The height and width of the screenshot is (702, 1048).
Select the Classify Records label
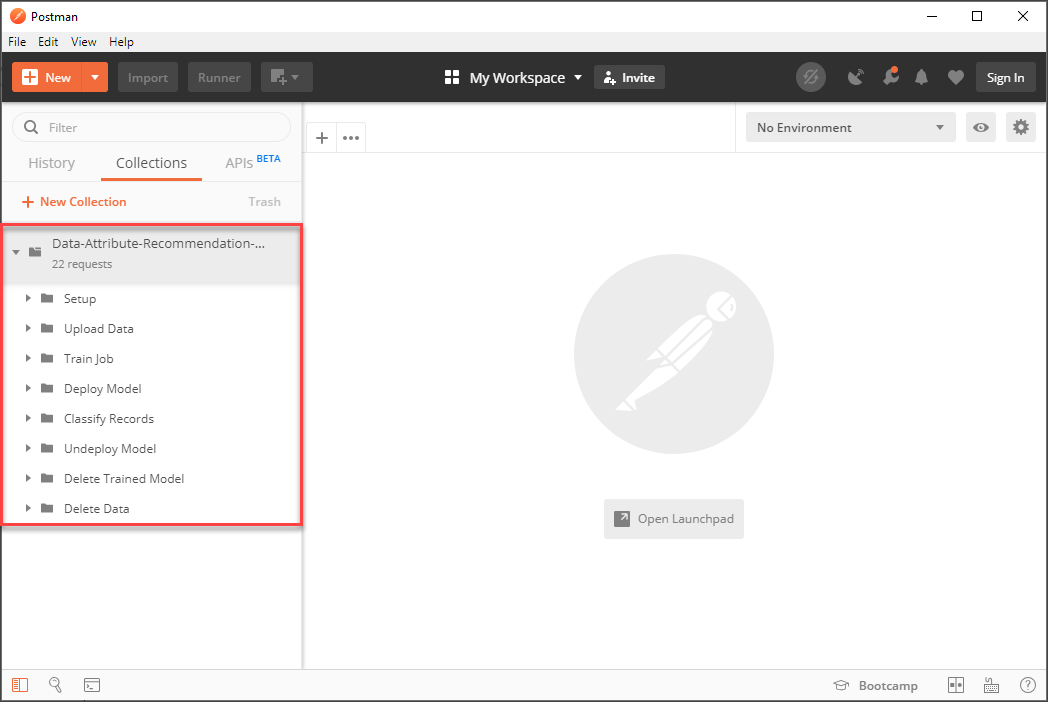[109, 419]
